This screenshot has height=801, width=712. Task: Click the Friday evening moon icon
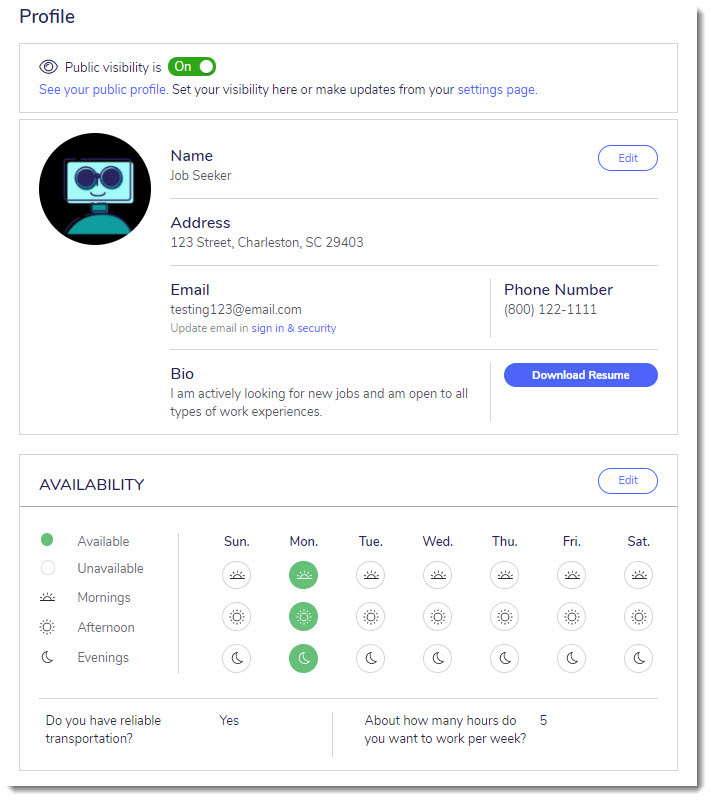pos(572,659)
